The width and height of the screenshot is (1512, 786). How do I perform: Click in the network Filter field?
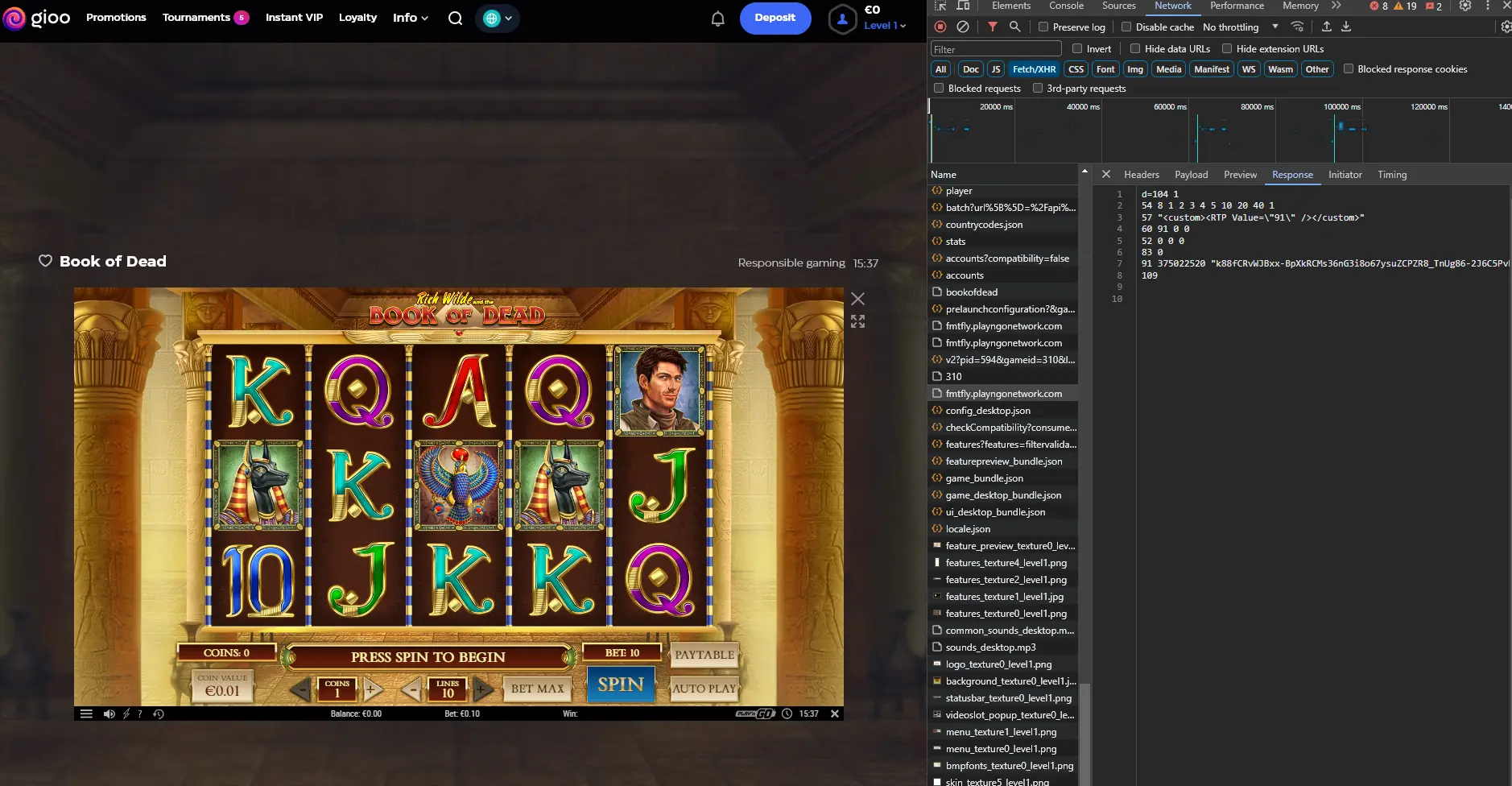coord(996,49)
